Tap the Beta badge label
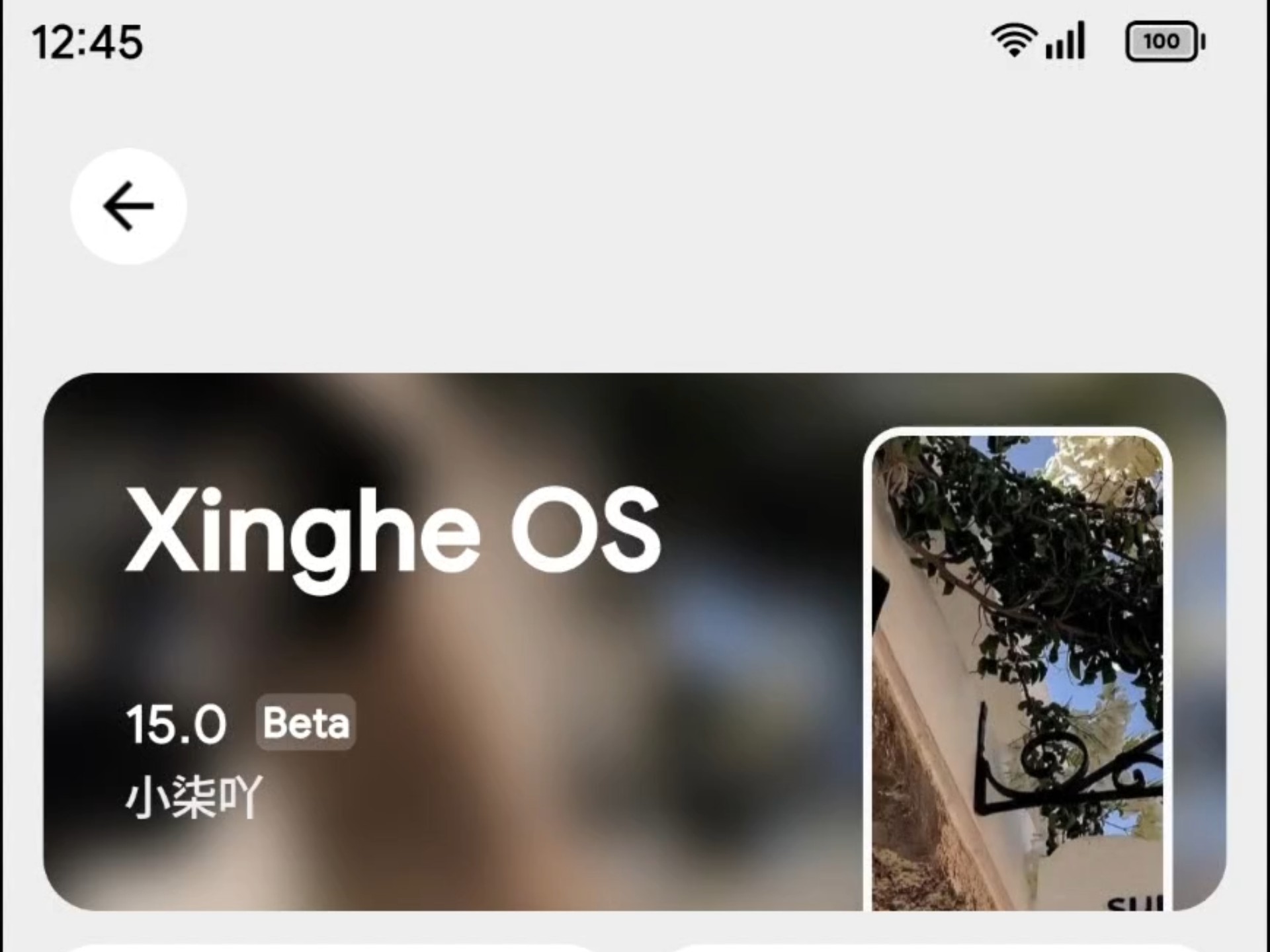 coord(306,723)
